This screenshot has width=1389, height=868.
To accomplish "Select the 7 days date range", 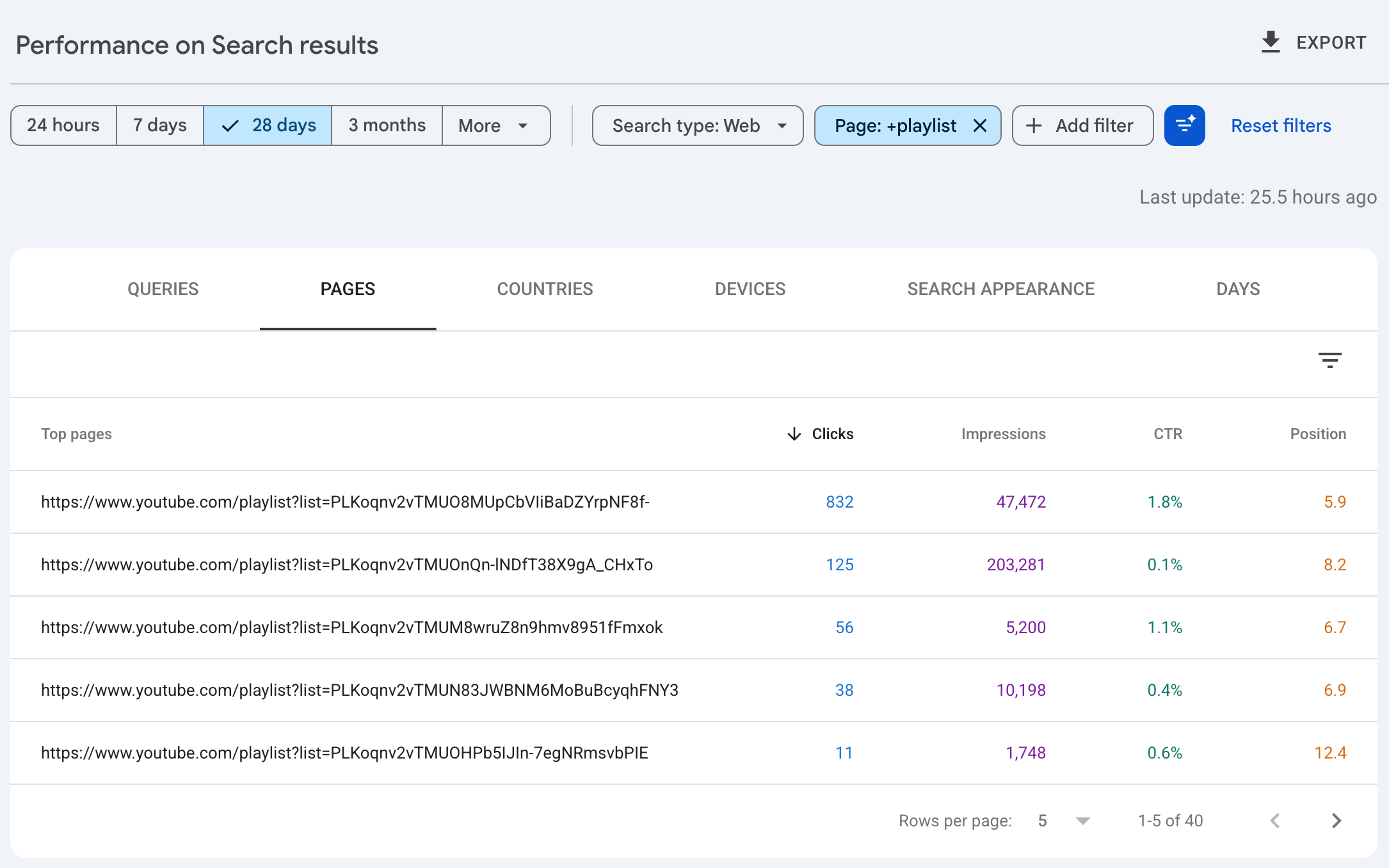I will tap(160, 125).
